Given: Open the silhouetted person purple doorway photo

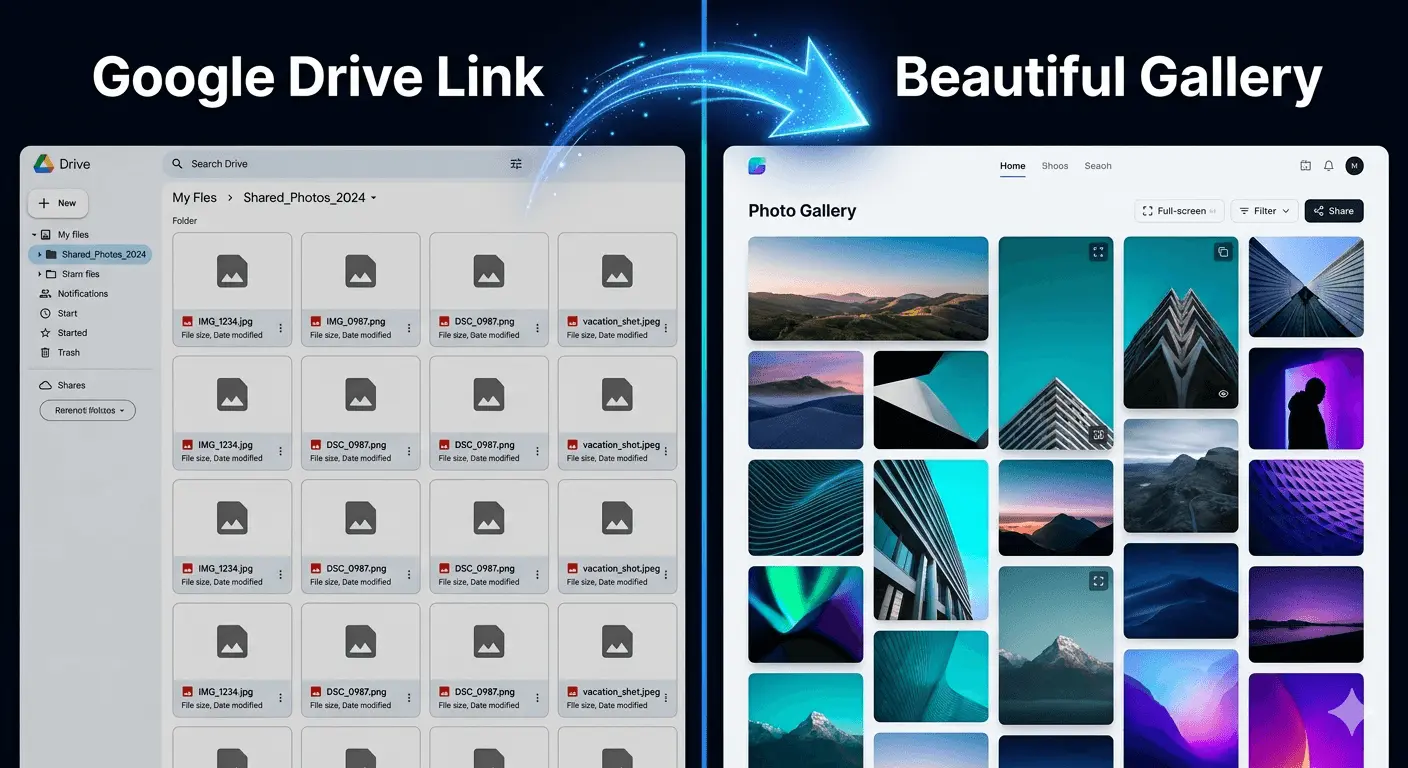Looking at the screenshot, I should click(1306, 399).
